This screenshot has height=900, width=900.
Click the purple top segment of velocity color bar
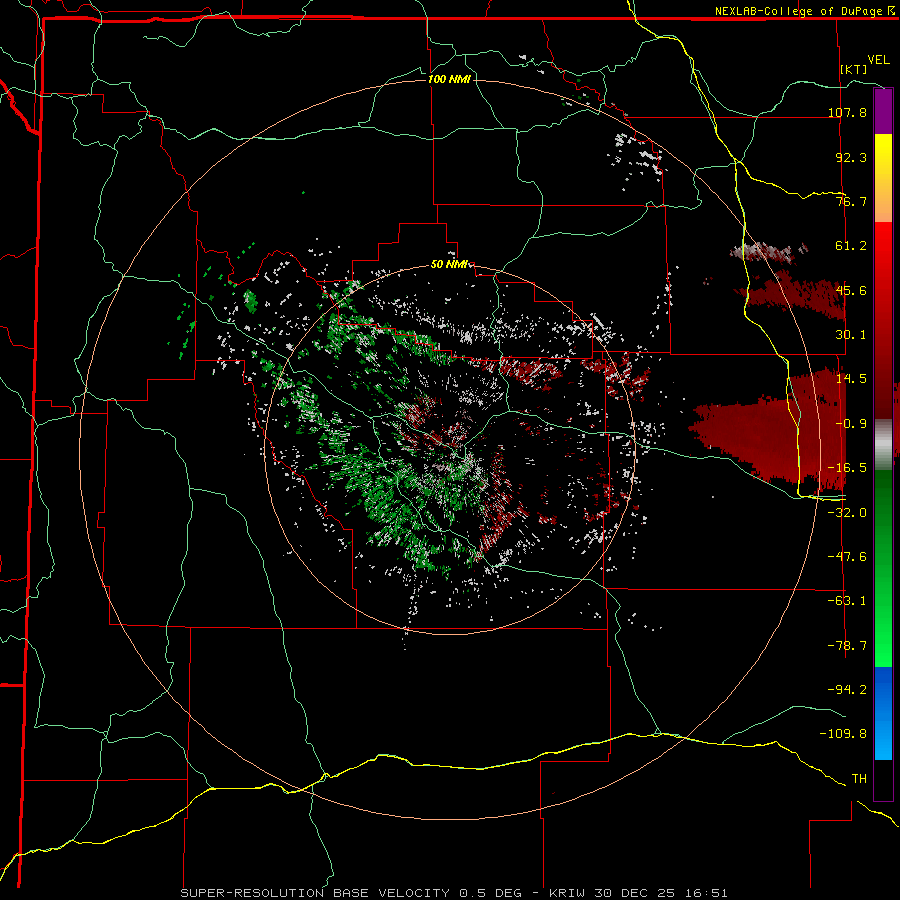883,111
